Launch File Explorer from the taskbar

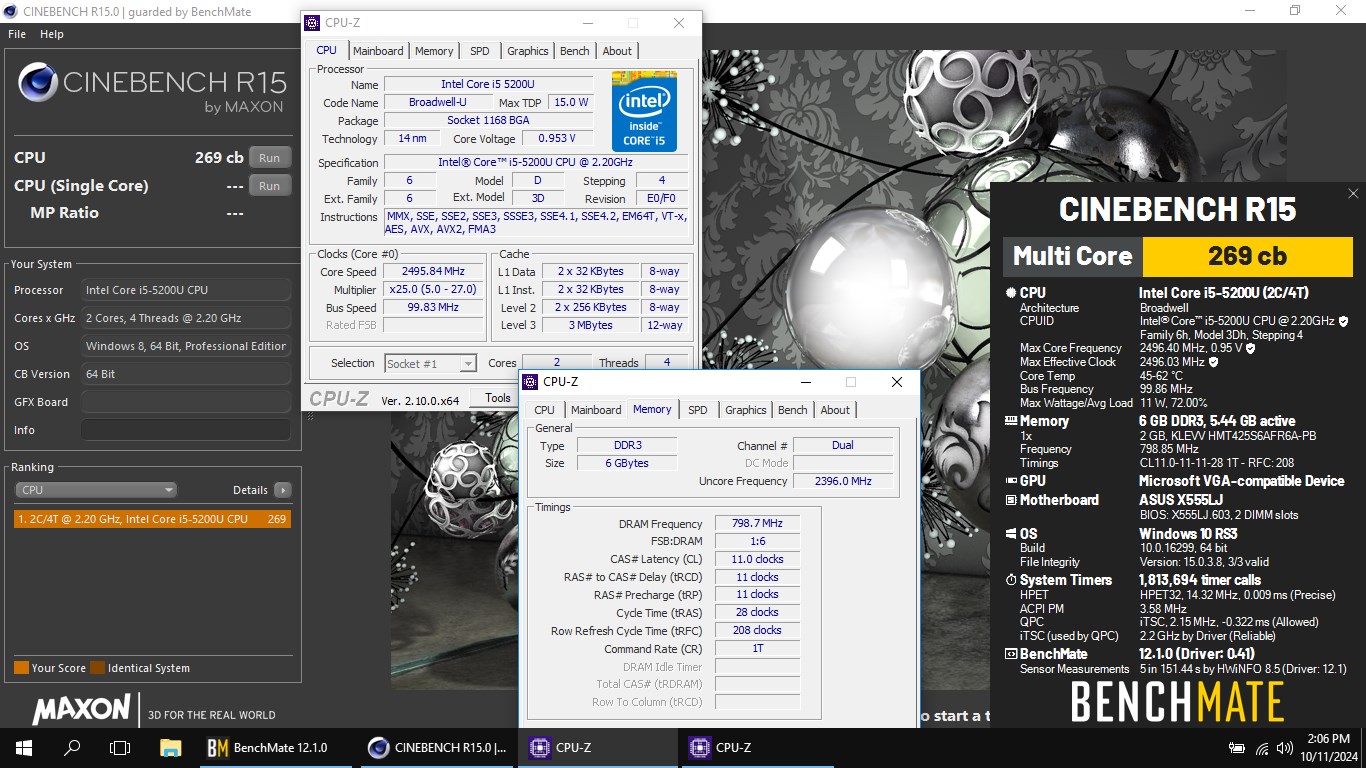coord(170,747)
